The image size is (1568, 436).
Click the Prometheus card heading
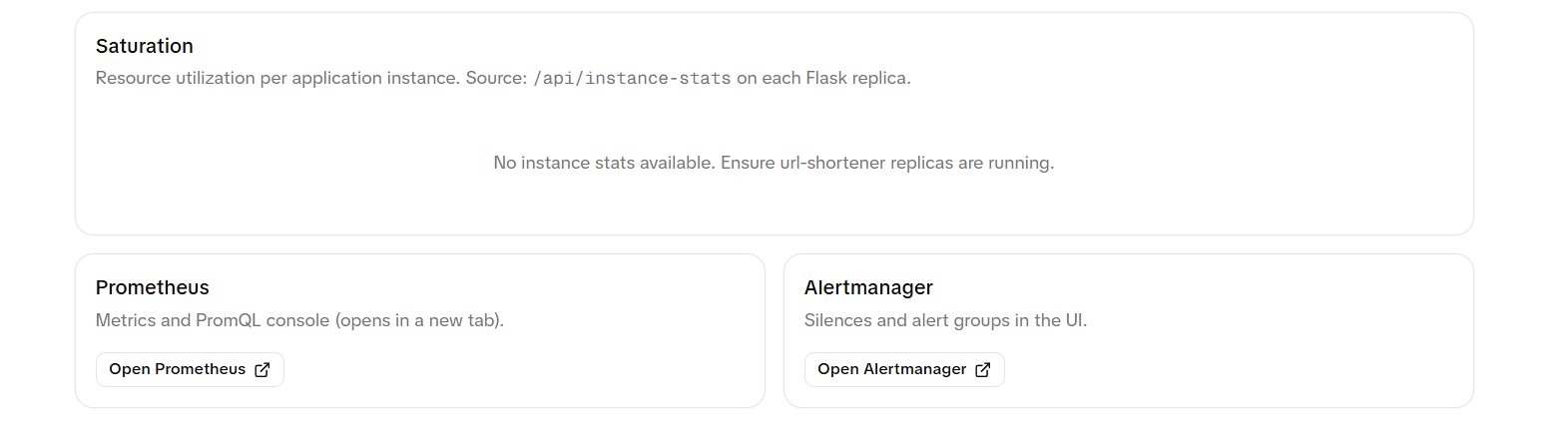click(x=153, y=287)
